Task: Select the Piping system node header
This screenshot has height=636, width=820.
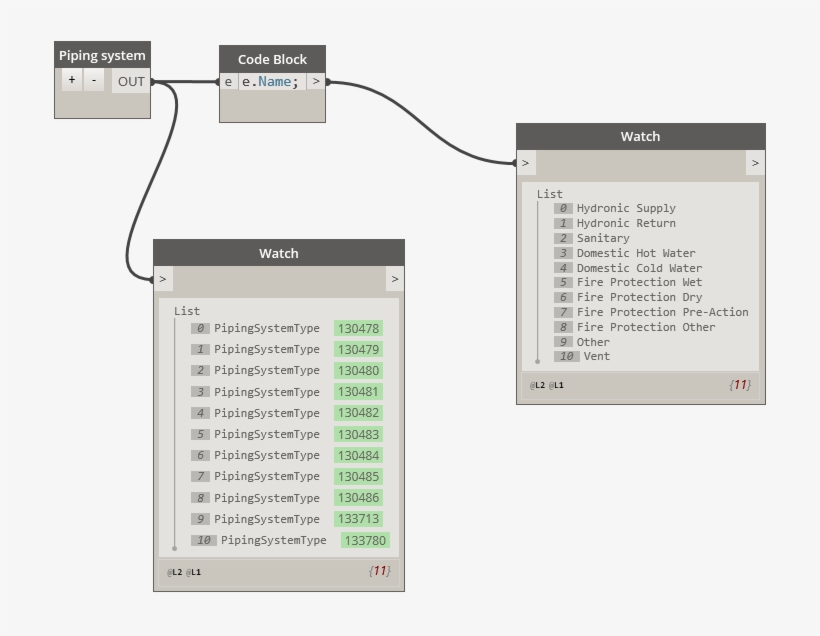Action: coord(102,55)
